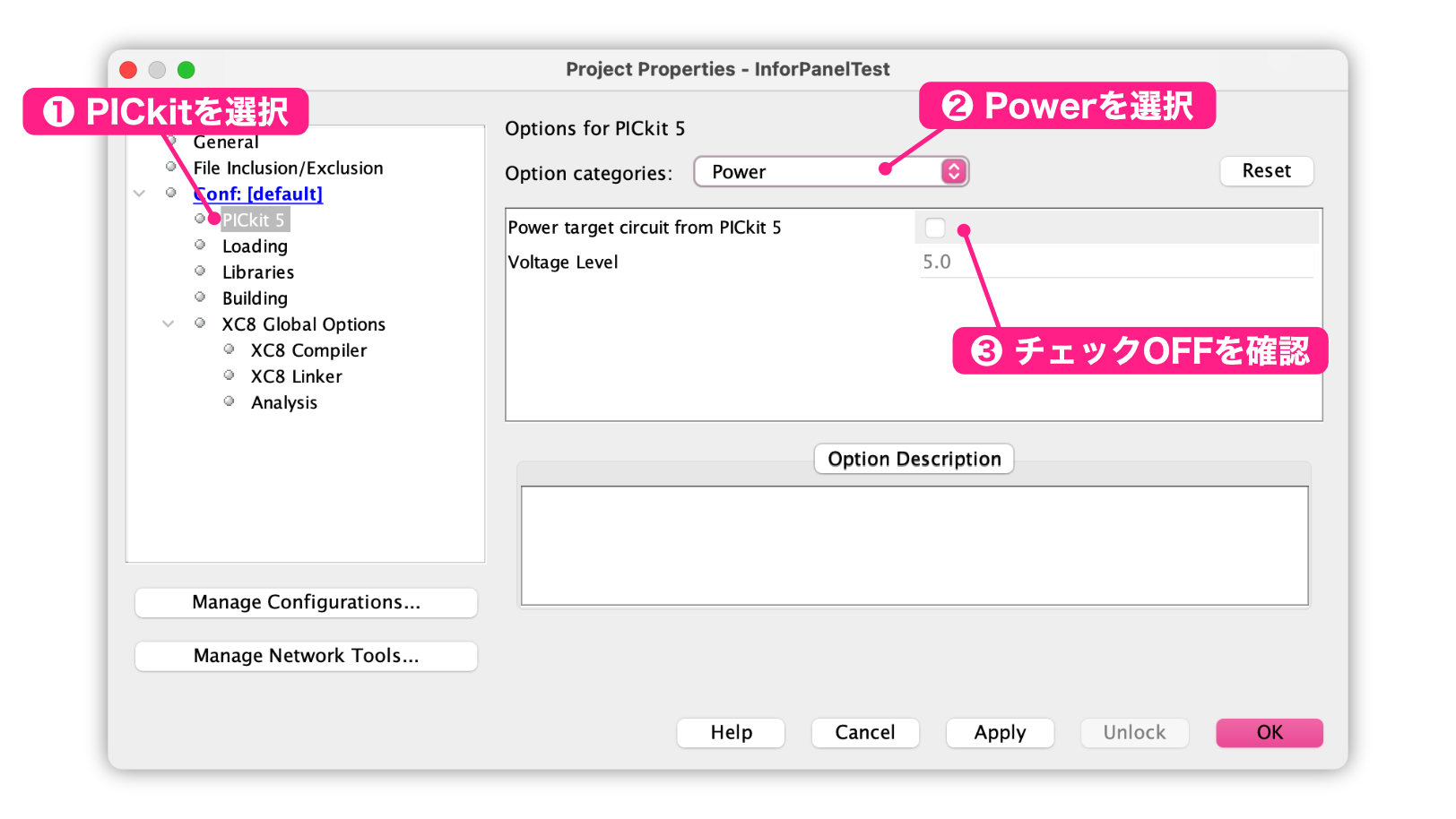Close the Project Properties window
This screenshot has width=1456, height=819.
[128, 70]
